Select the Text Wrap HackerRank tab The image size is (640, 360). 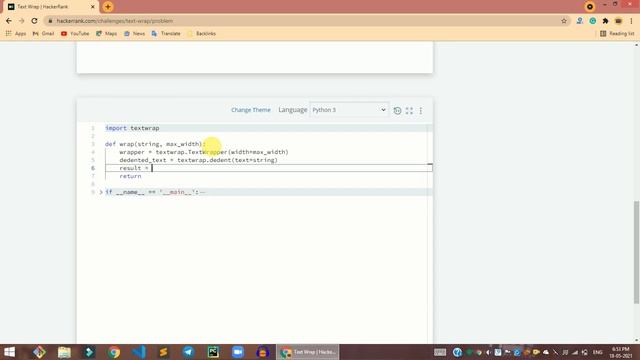(x=51, y=7)
